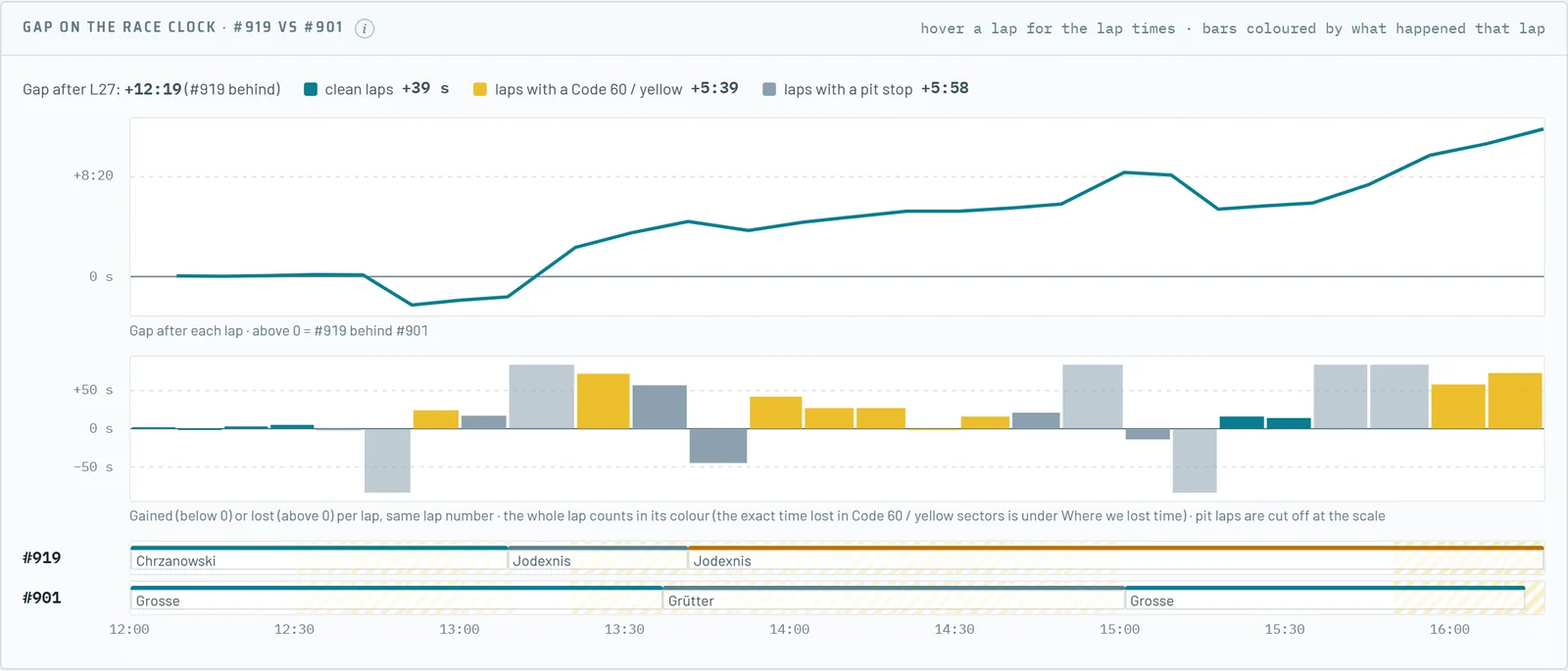
Task: Select the Grosse stint starting after Grütter
Action: point(1325,599)
